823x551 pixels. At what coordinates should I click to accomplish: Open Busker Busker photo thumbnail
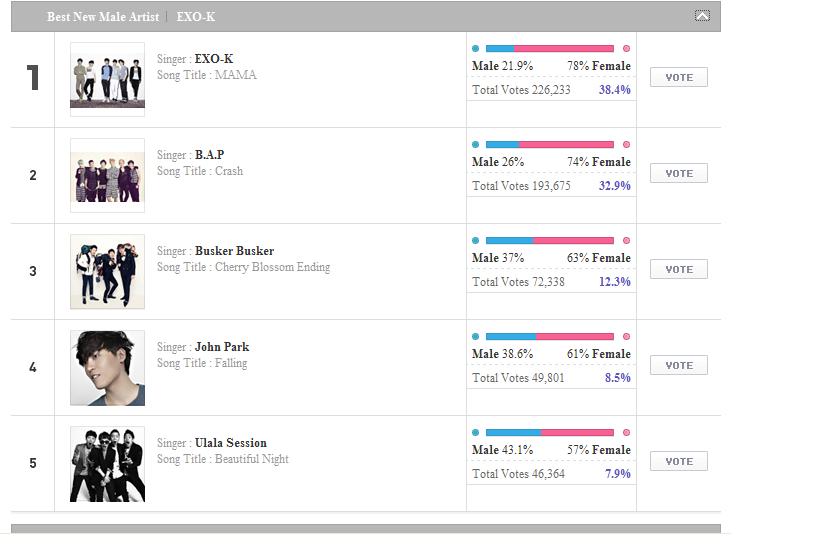[x=108, y=272]
